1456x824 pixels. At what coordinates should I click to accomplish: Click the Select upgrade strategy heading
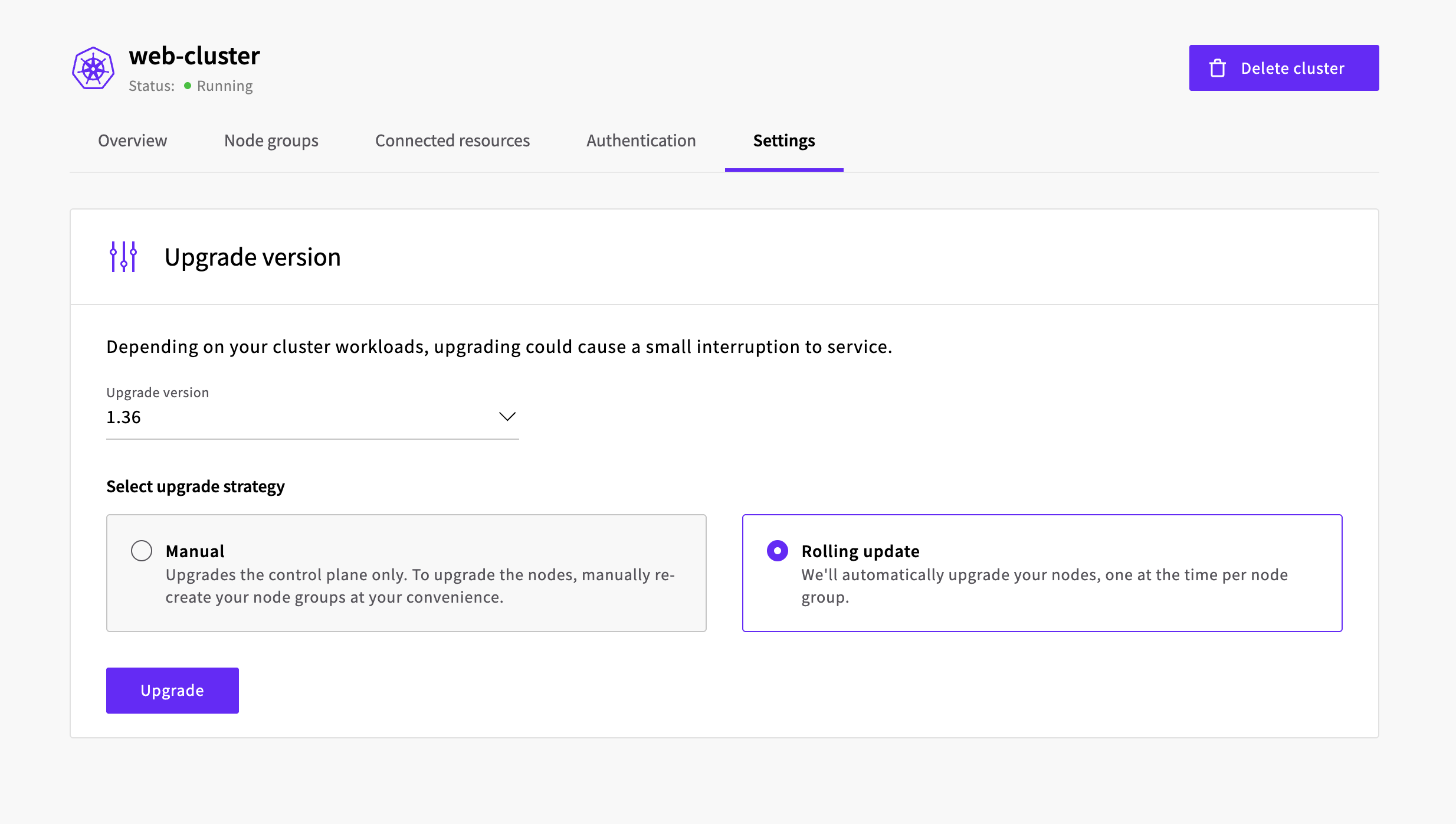[195, 486]
